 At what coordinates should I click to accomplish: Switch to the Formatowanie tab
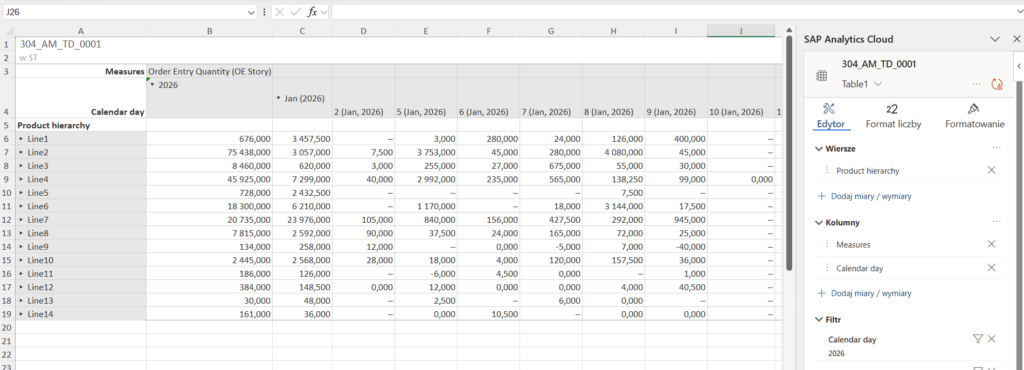coord(974,116)
